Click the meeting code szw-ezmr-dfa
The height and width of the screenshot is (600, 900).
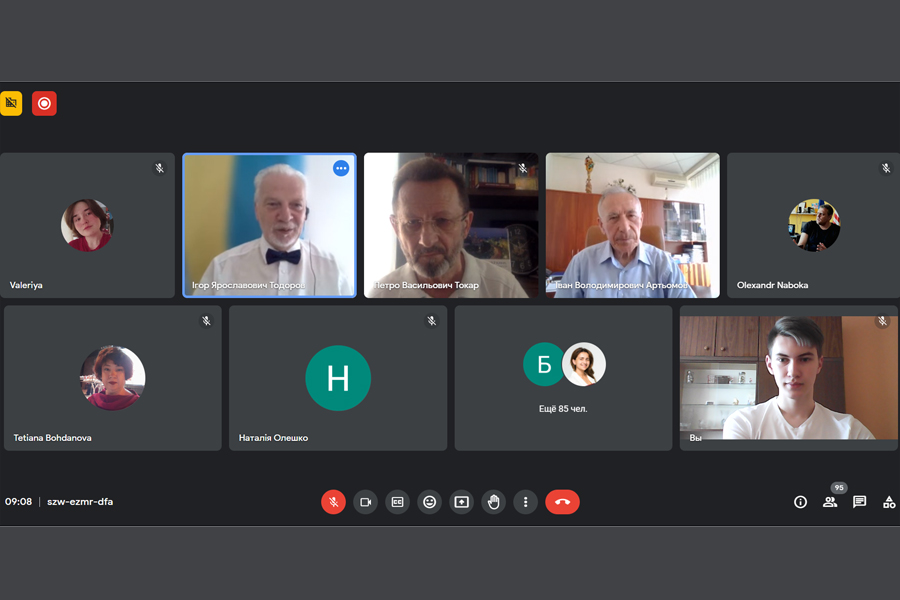click(x=80, y=502)
